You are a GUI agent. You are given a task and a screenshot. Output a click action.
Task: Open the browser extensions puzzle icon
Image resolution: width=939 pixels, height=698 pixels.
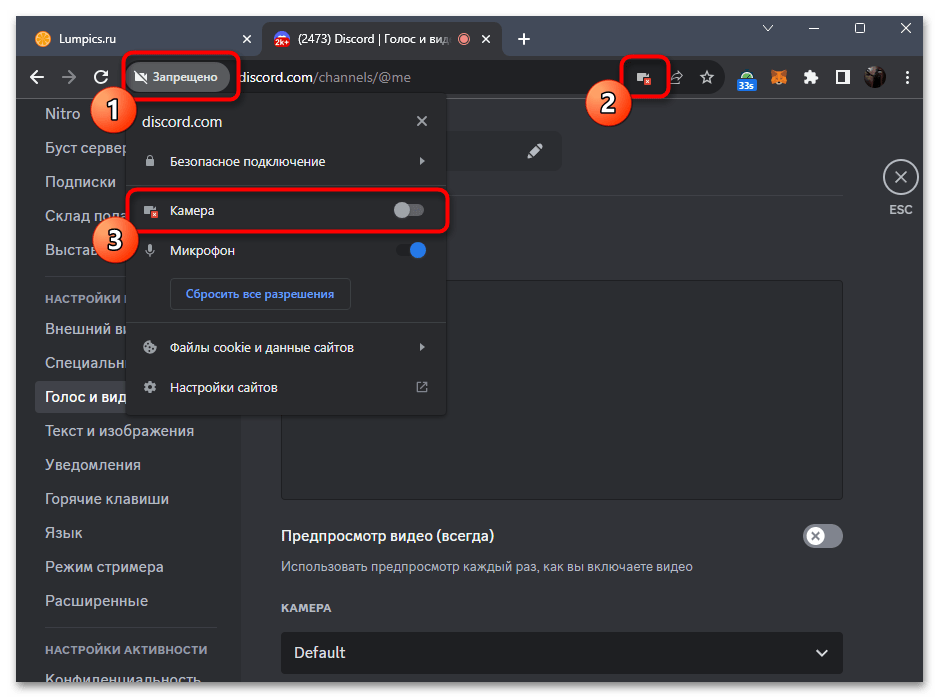pyautogui.click(x=810, y=77)
